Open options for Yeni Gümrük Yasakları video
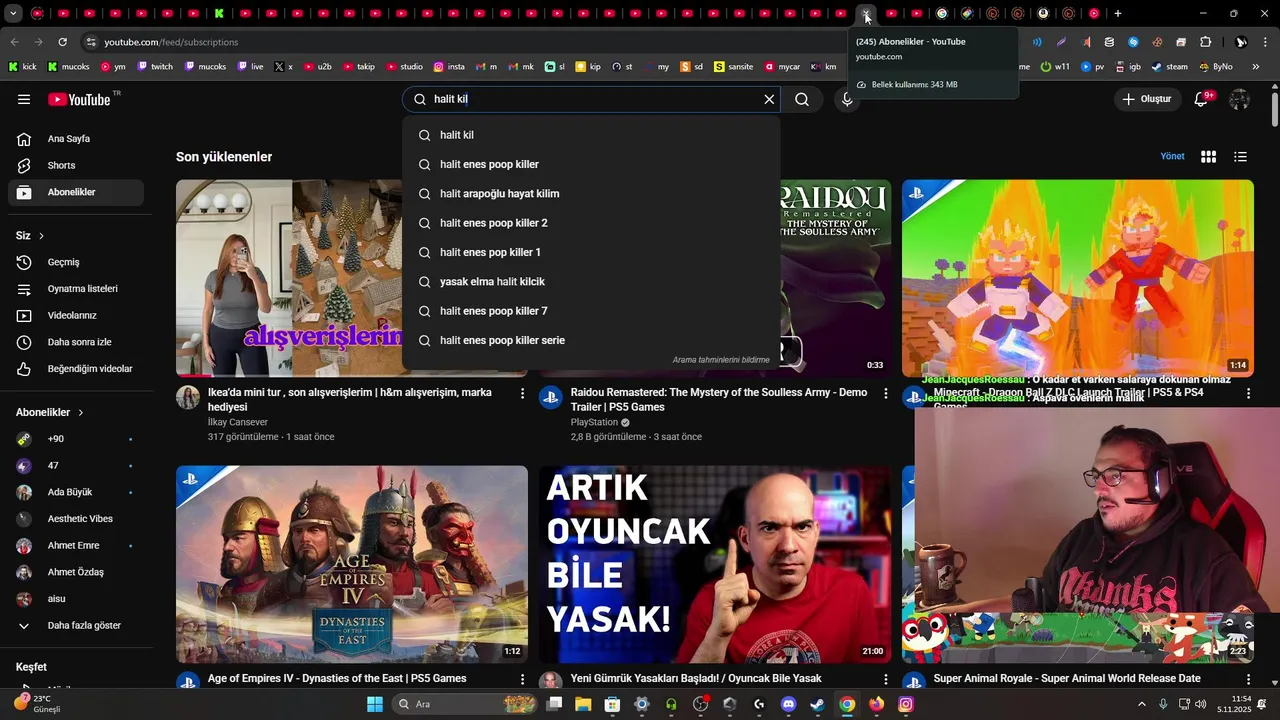 [x=885, y=680]
